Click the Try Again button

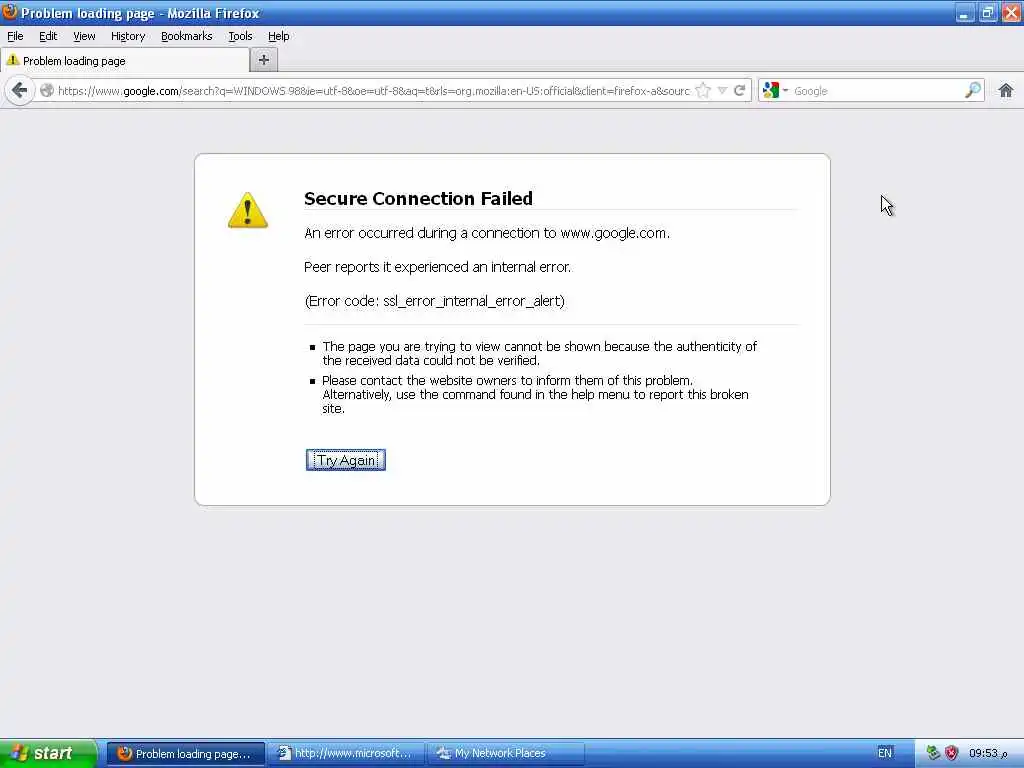(345, 460)
